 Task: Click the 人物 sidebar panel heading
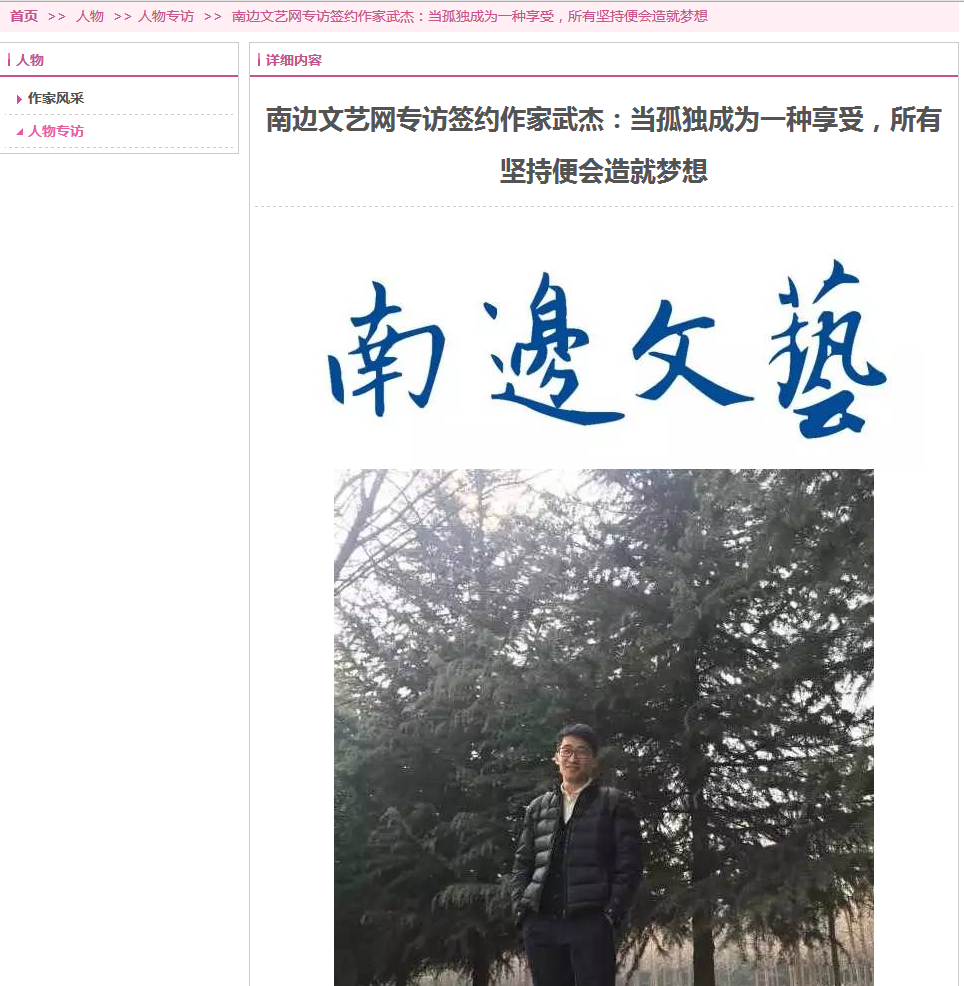coord(30,60)
